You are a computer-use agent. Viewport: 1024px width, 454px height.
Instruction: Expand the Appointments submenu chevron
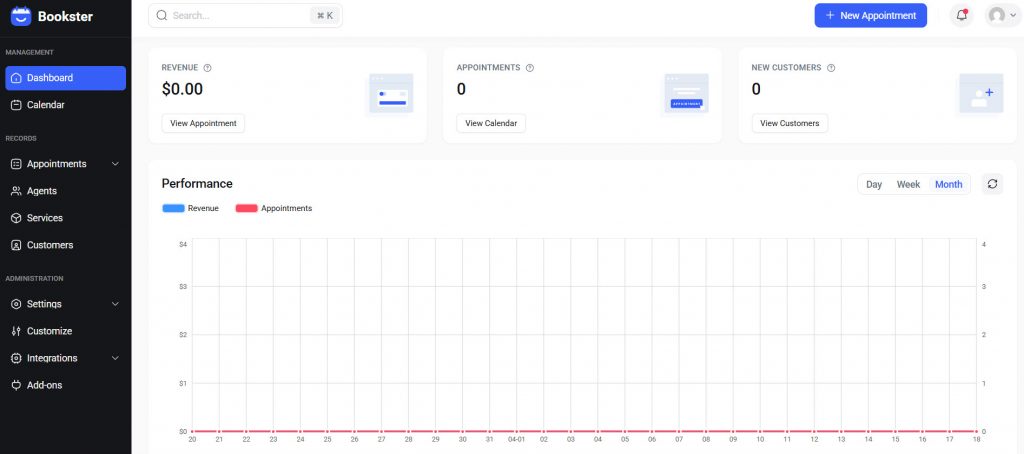pyautogui.click(x=116, y=164)
